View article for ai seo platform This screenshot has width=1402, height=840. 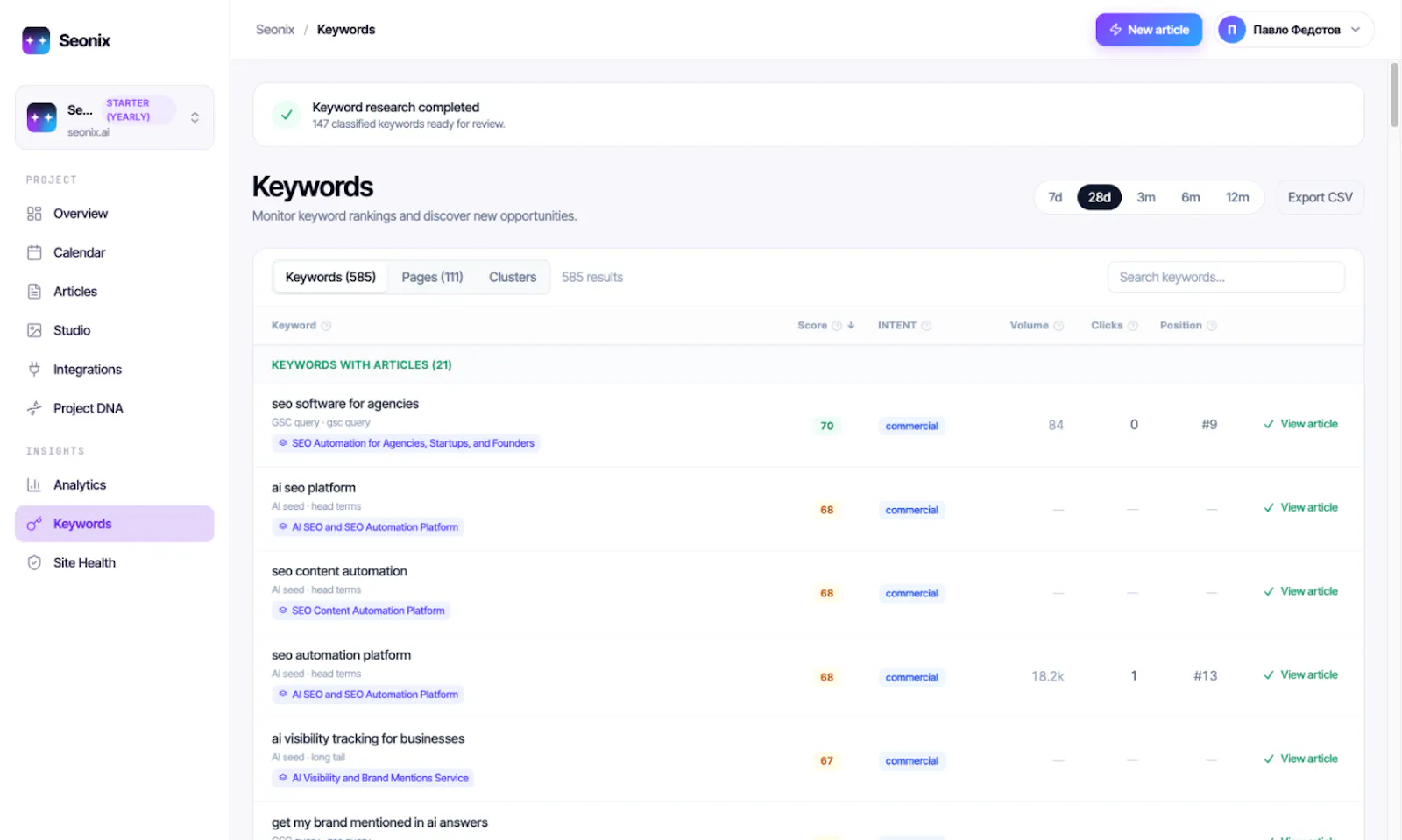(x=1300, y=508)
